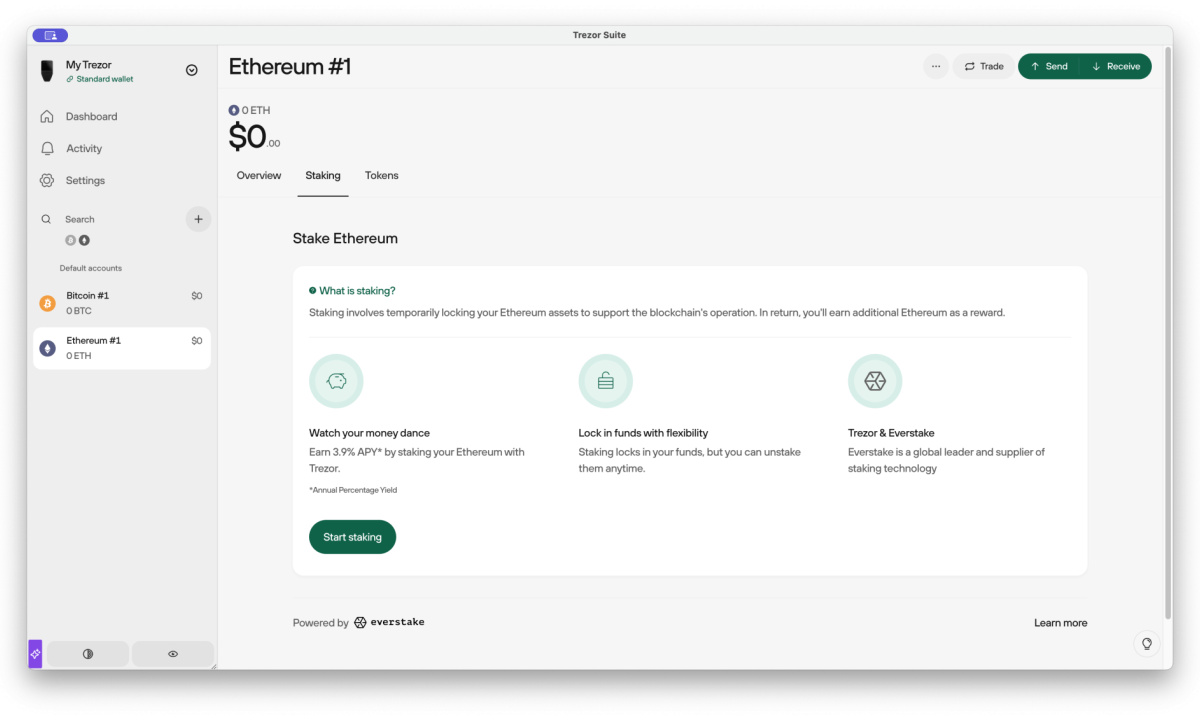Click the purple sparkle icon
This screenshot has height=720, width=1200.
point(35,654)
